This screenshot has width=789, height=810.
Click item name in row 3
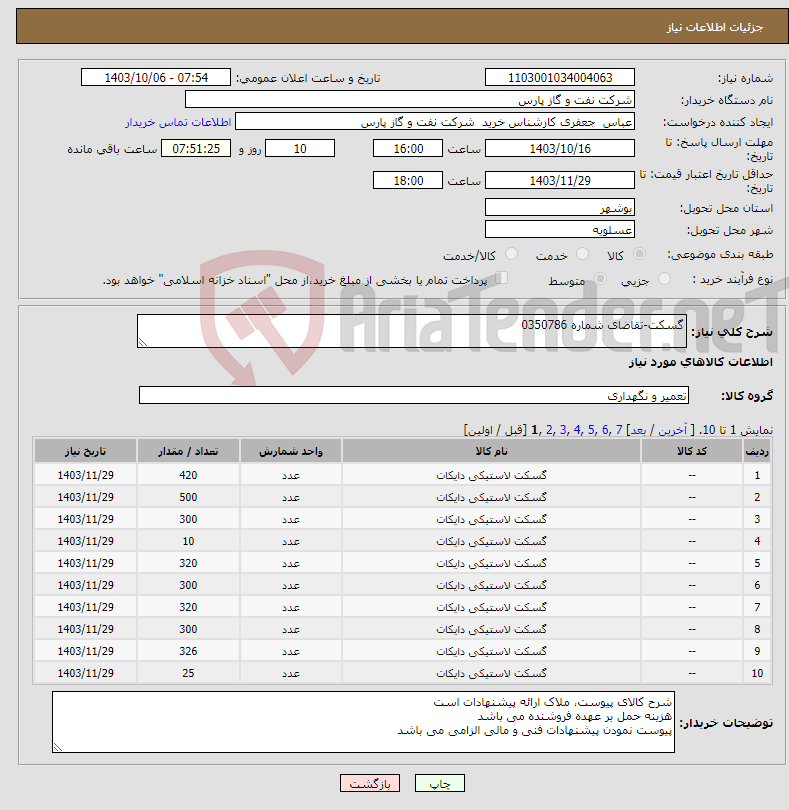[491, 519]
